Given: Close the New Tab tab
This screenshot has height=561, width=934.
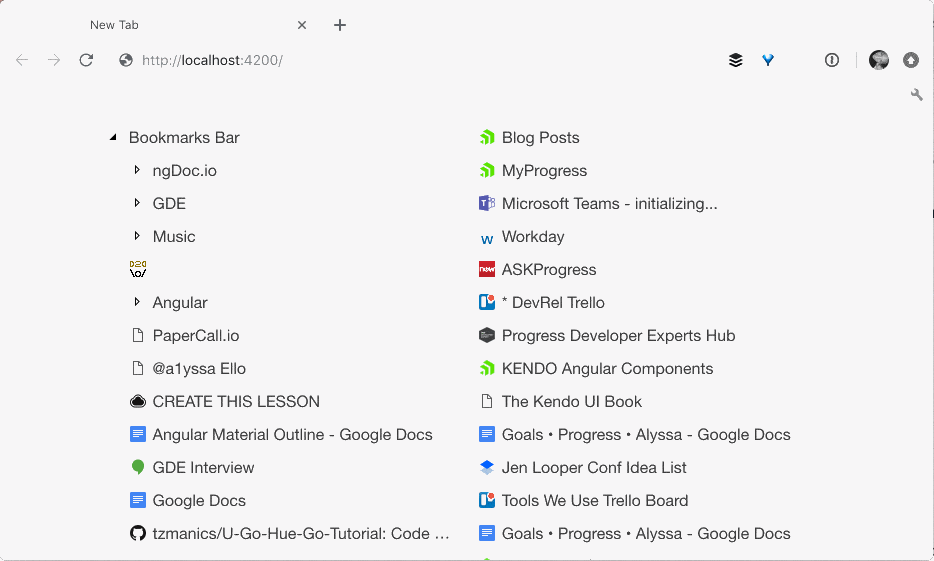Looking at the screenshot, I should [x=302, y=25].
